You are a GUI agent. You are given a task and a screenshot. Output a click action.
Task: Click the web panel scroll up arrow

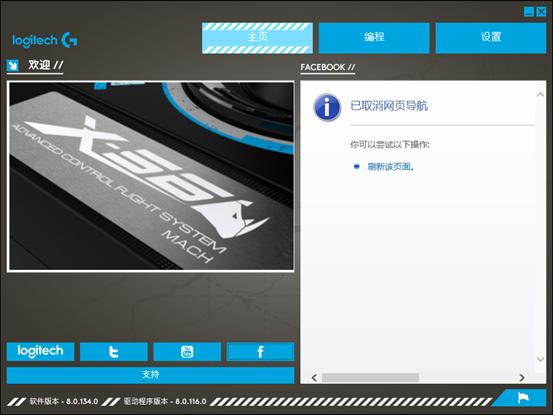tap(540, 94)
